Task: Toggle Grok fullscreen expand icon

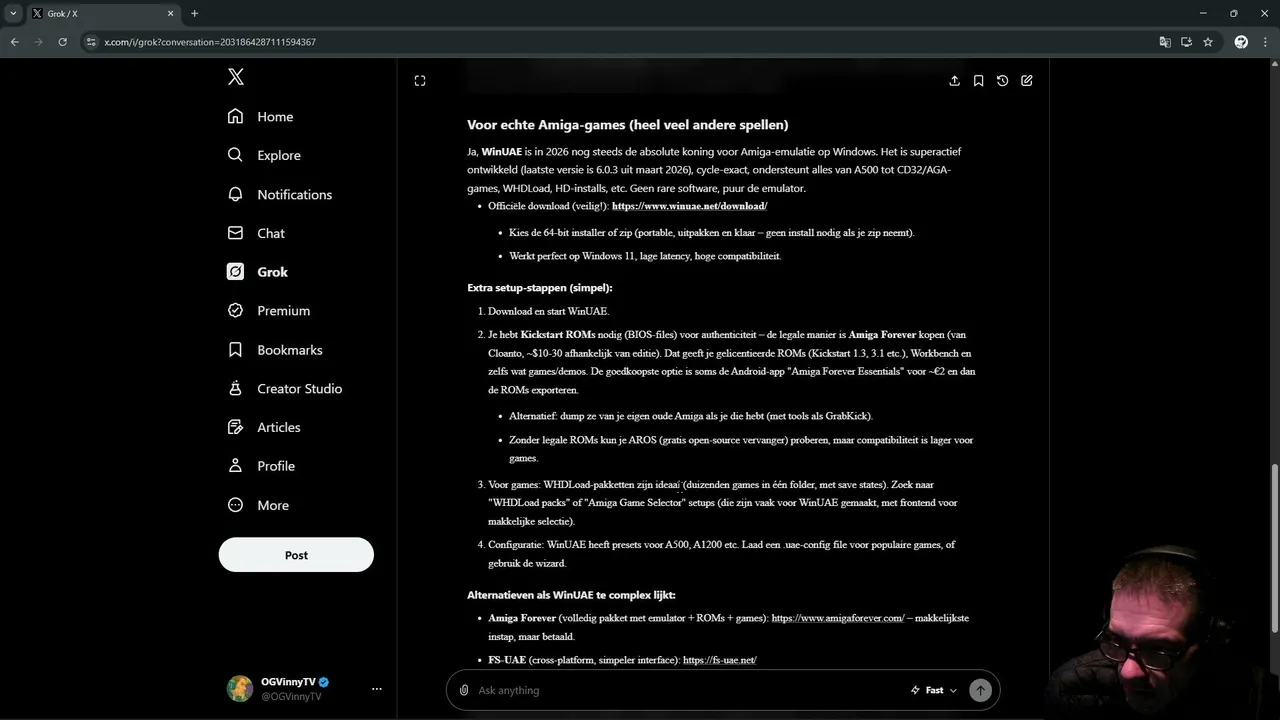Action: [x=420, y=81]
